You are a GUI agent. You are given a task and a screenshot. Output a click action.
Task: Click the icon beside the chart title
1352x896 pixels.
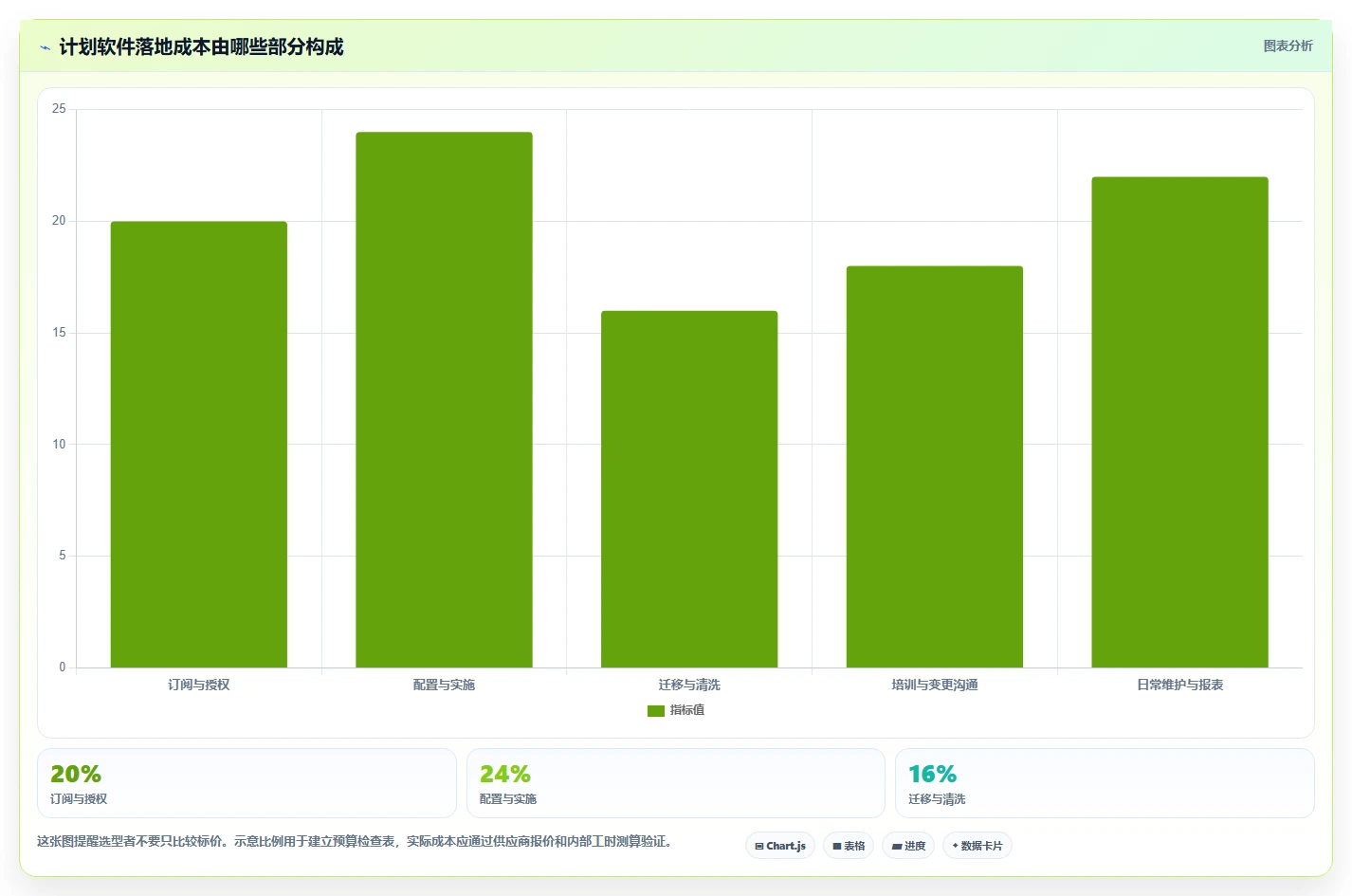pyautogui.click(x=45, y=47)
